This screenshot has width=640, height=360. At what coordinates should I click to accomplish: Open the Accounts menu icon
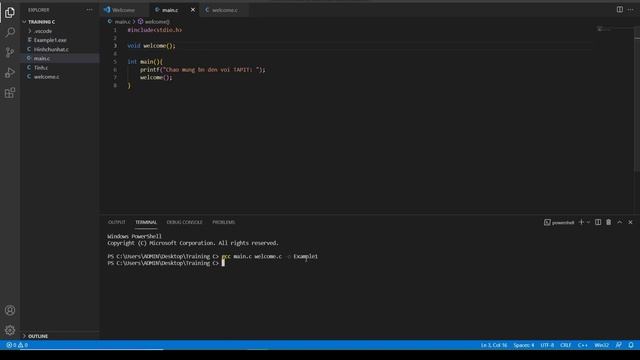[x=10, y=310]
